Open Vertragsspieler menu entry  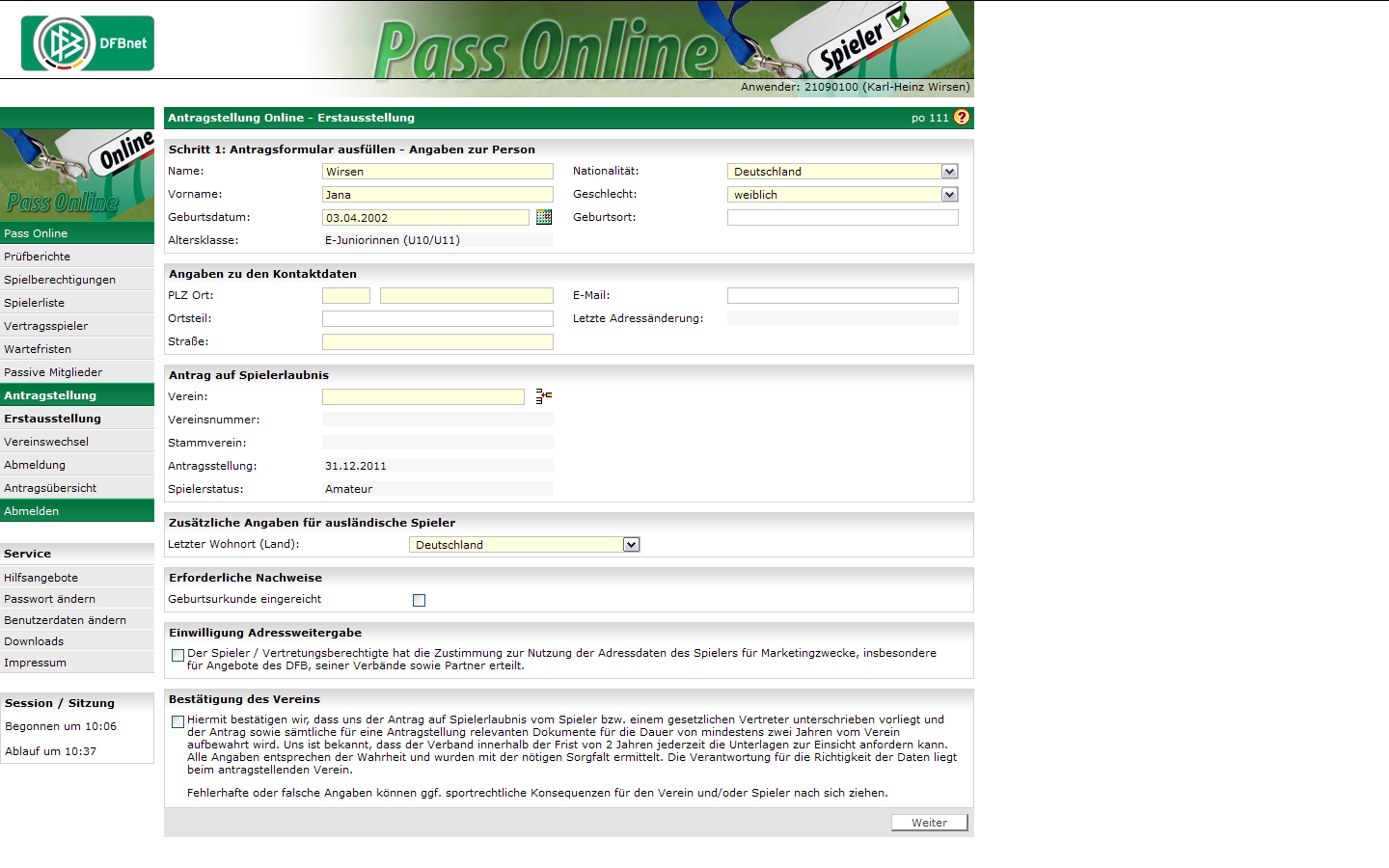tap(77, 326)
